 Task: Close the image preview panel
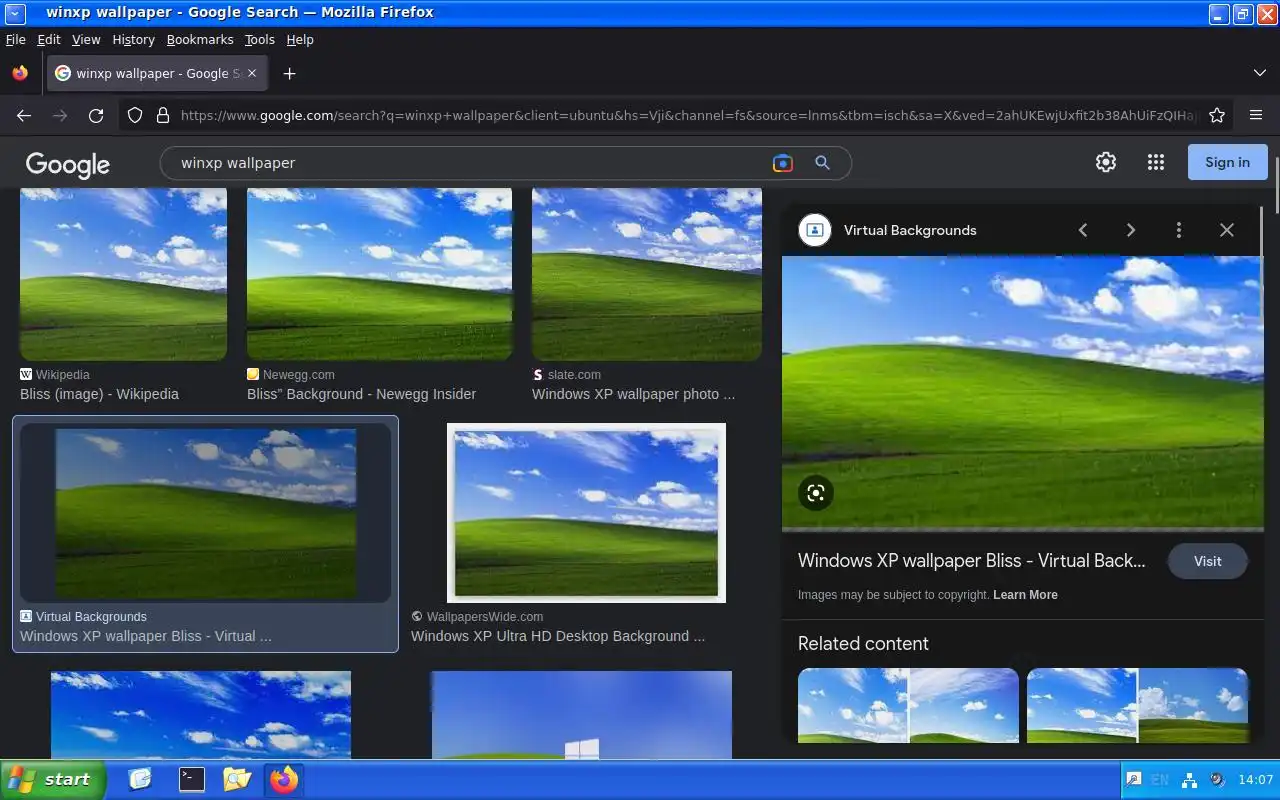(1227, 230)
